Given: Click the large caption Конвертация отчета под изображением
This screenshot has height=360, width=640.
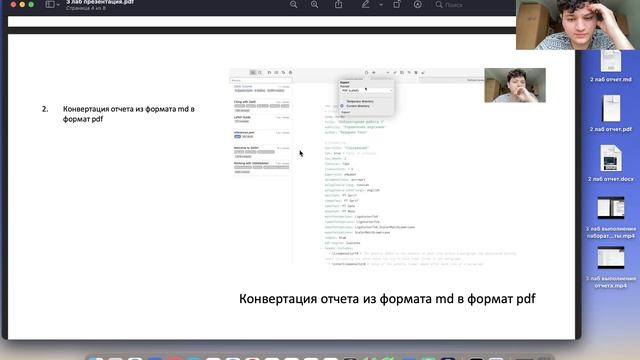Looking at the screenshot, I should click(x=387, y=299).
